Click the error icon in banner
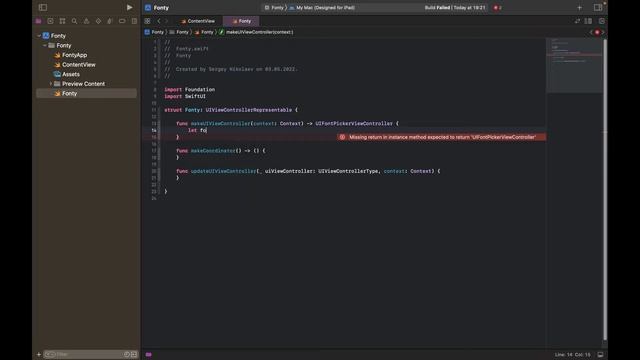The width and height of the screenshot is (640, 360). click(342, 137)
